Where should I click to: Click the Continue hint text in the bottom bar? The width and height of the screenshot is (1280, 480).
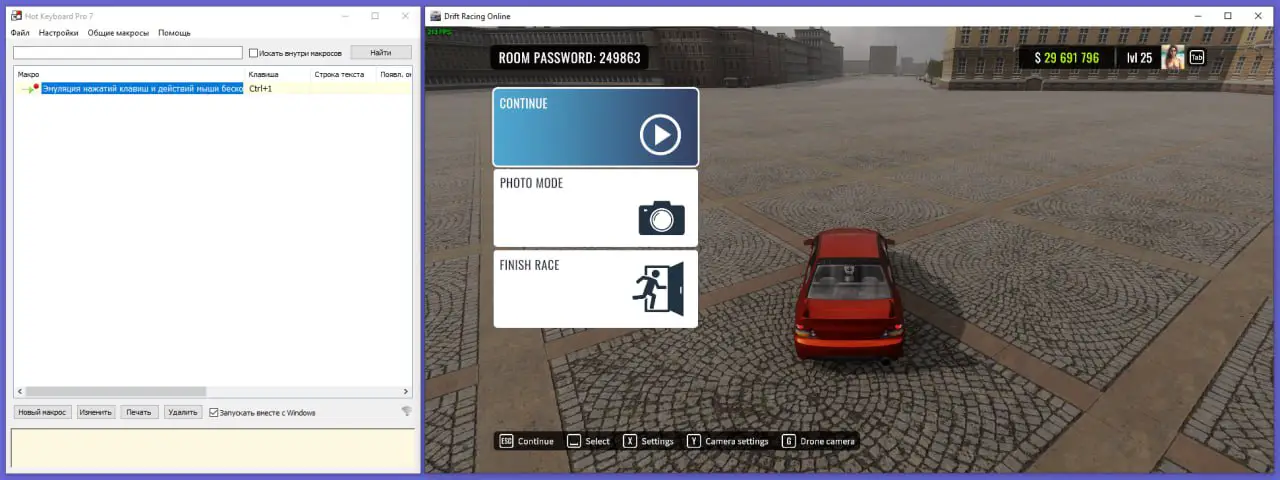(536, 441)
